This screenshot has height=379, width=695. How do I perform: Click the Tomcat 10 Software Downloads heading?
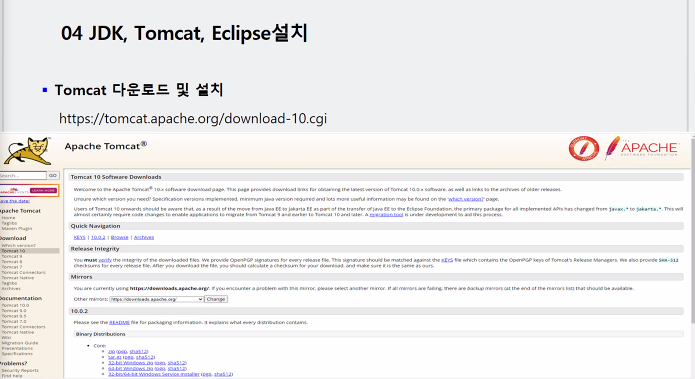(x=116, y=177)
